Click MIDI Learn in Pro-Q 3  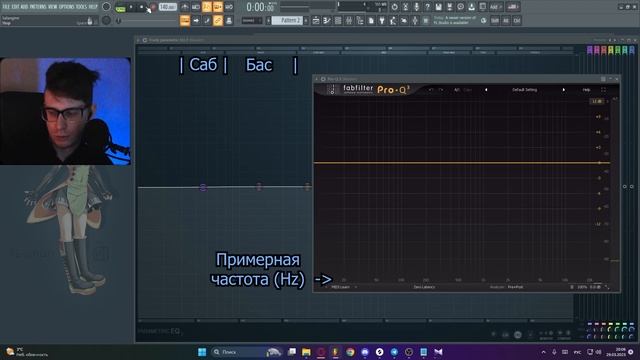point(340,287)
